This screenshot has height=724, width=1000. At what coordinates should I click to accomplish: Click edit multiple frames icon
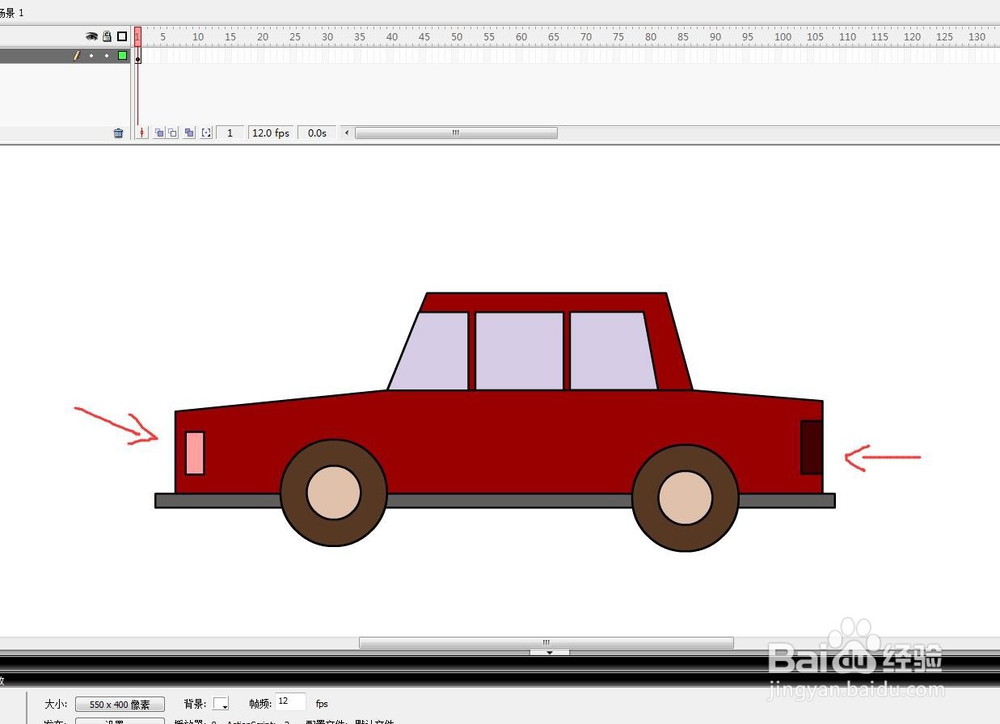189,133
